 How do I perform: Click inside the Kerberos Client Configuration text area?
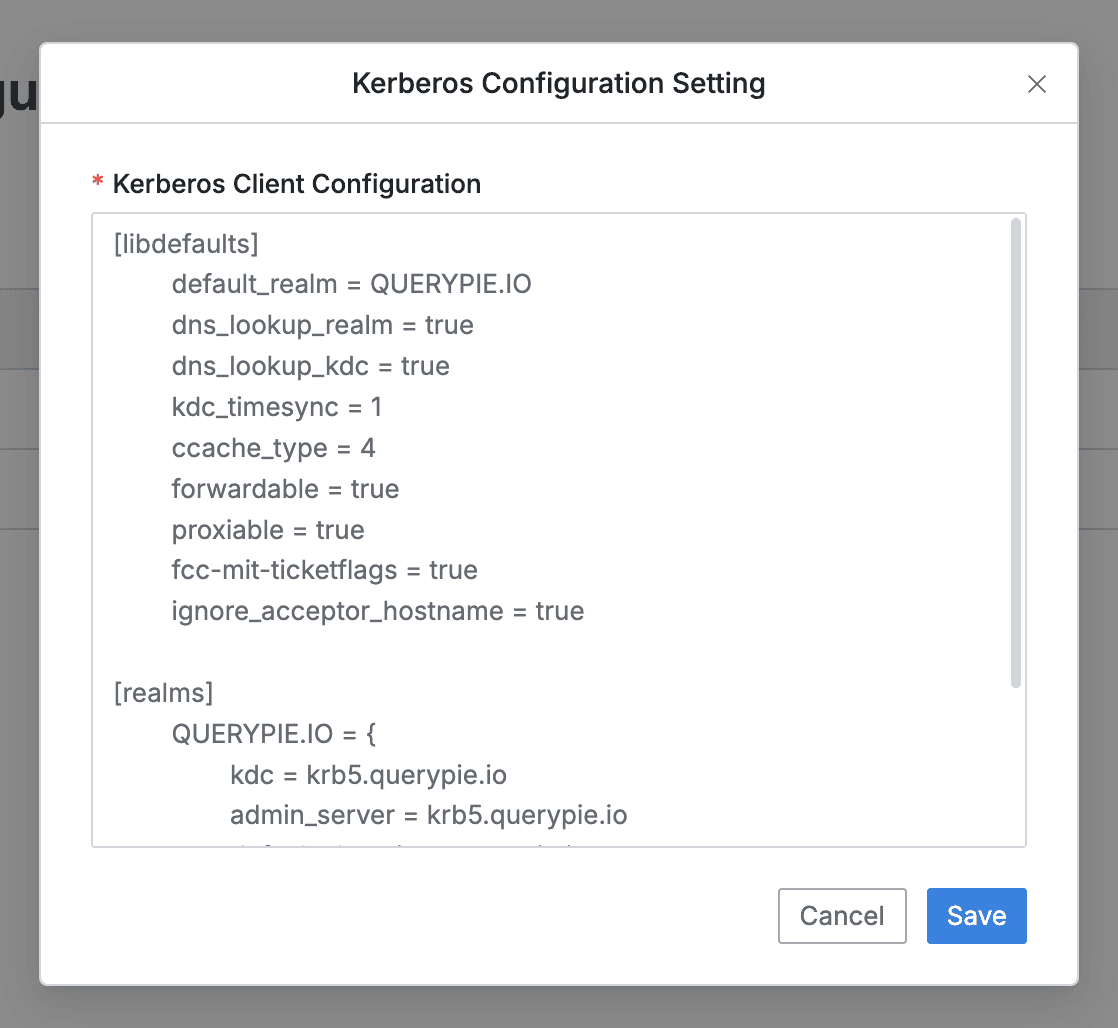[550, 530]
